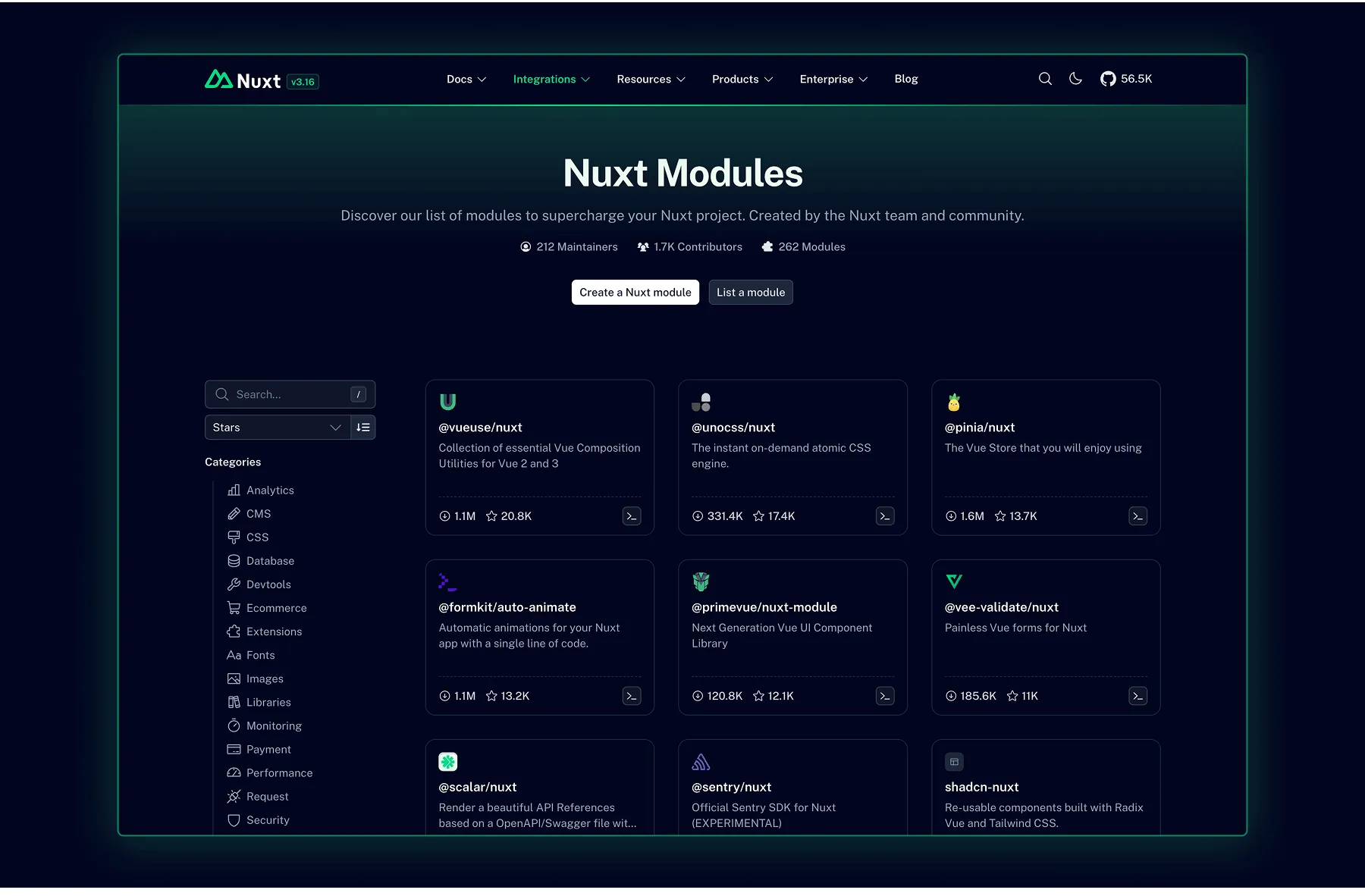Copy install command for @vueuse/nuxt

click(x=632, y=516)
